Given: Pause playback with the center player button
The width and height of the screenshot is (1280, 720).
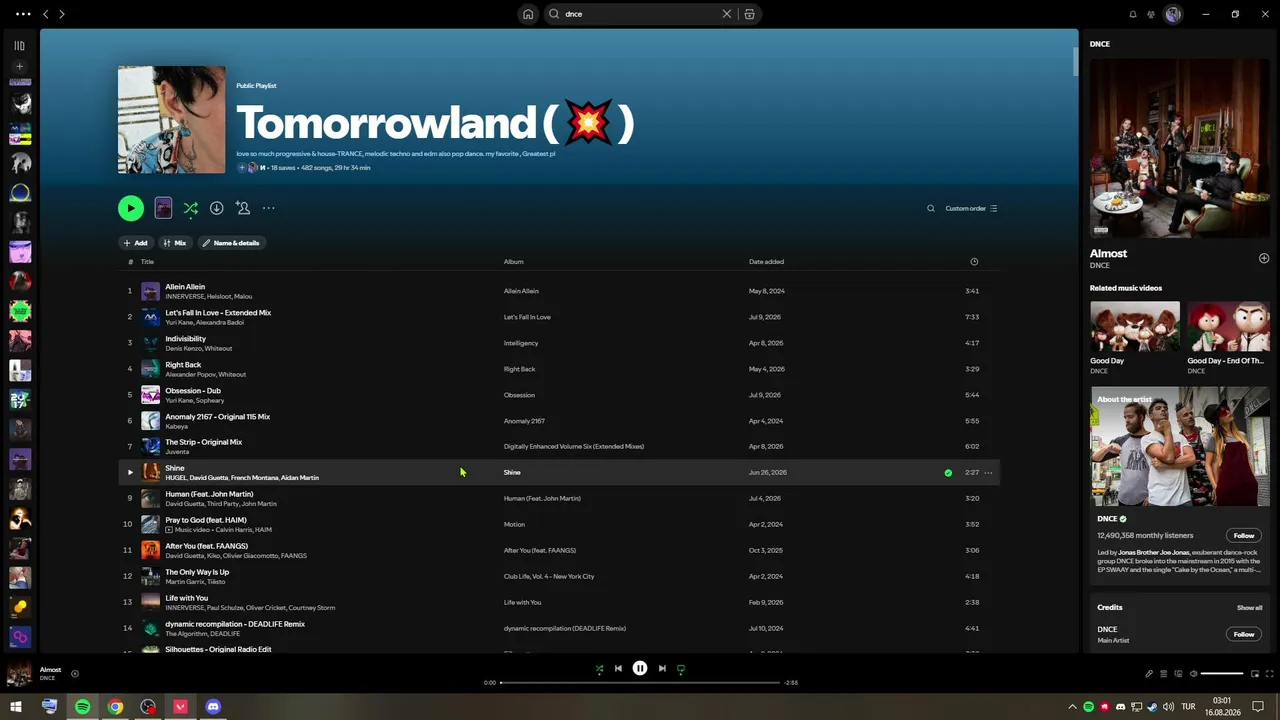Looking at the screenshot, I should click(x=640, y=669).
